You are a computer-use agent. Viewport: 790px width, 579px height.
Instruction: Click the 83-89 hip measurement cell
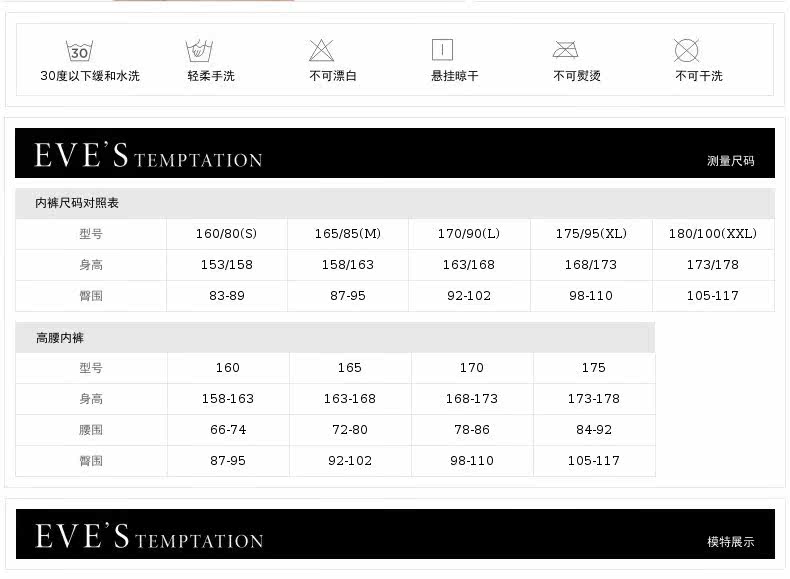pyautogui.click(x=226, y=296)
